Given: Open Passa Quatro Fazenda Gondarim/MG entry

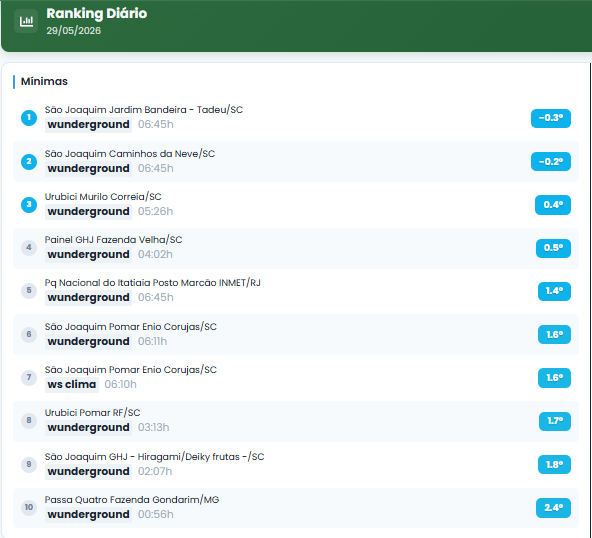Looking at the screenshot, I should 132,499.
